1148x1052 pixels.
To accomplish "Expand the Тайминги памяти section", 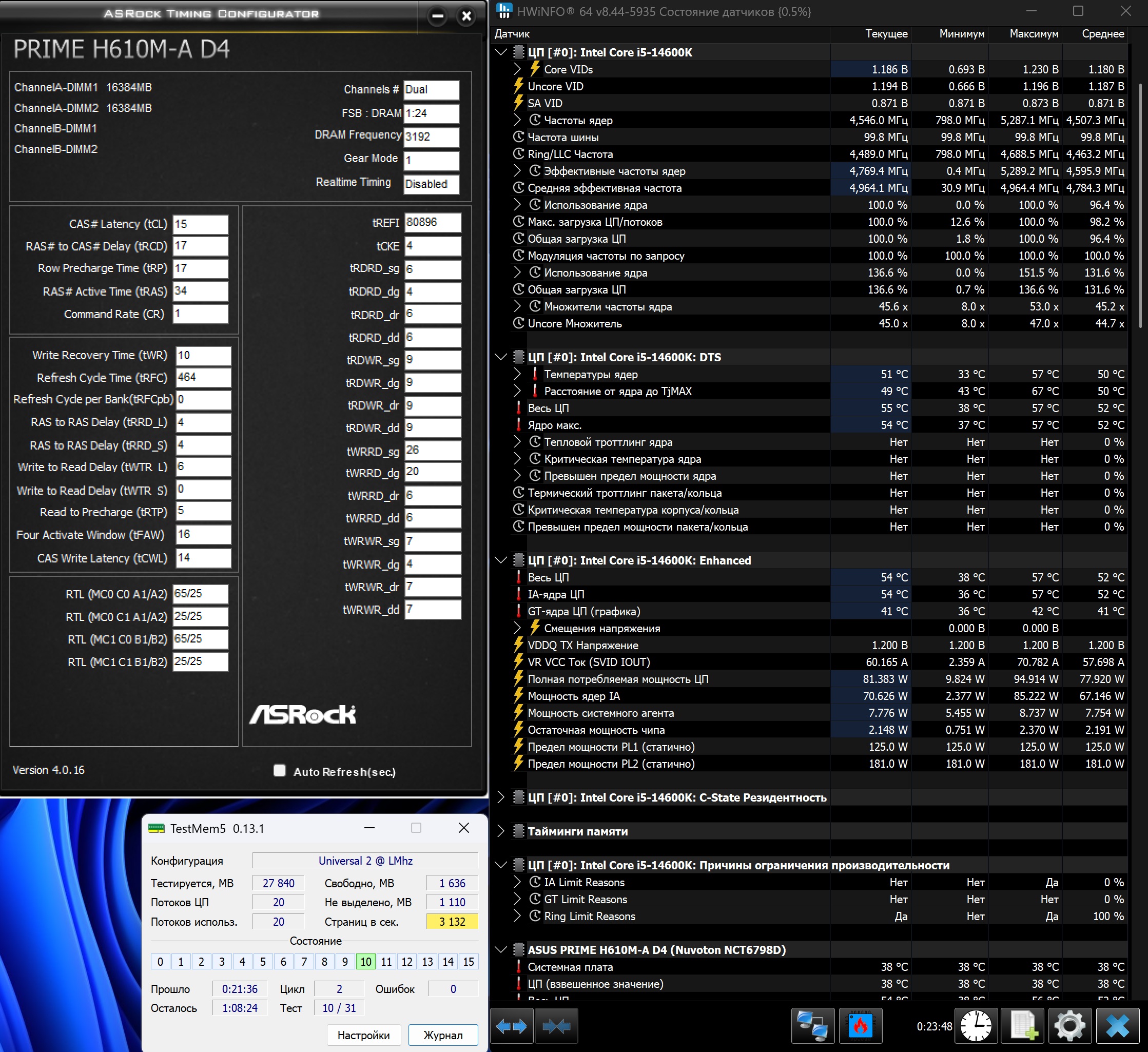I will pyautogui.click(x=500, y=831).
